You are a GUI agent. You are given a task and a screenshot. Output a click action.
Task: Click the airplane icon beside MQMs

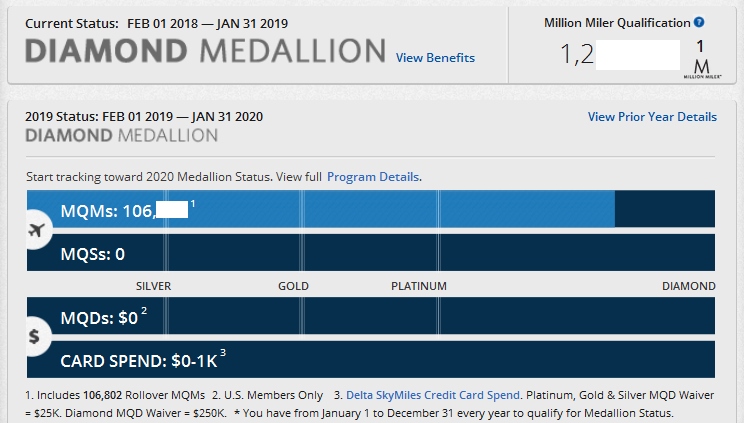click(38, 230)
